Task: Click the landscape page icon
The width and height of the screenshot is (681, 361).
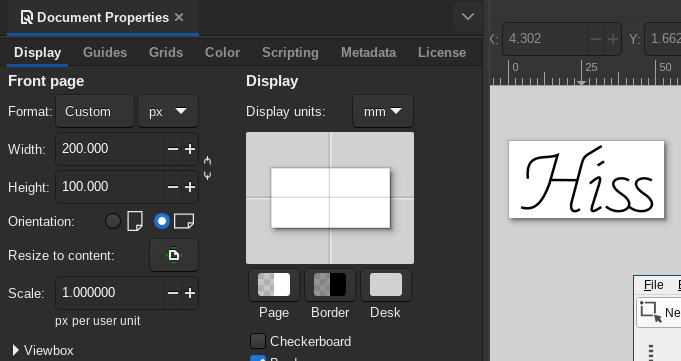Action: click(184, 221)
